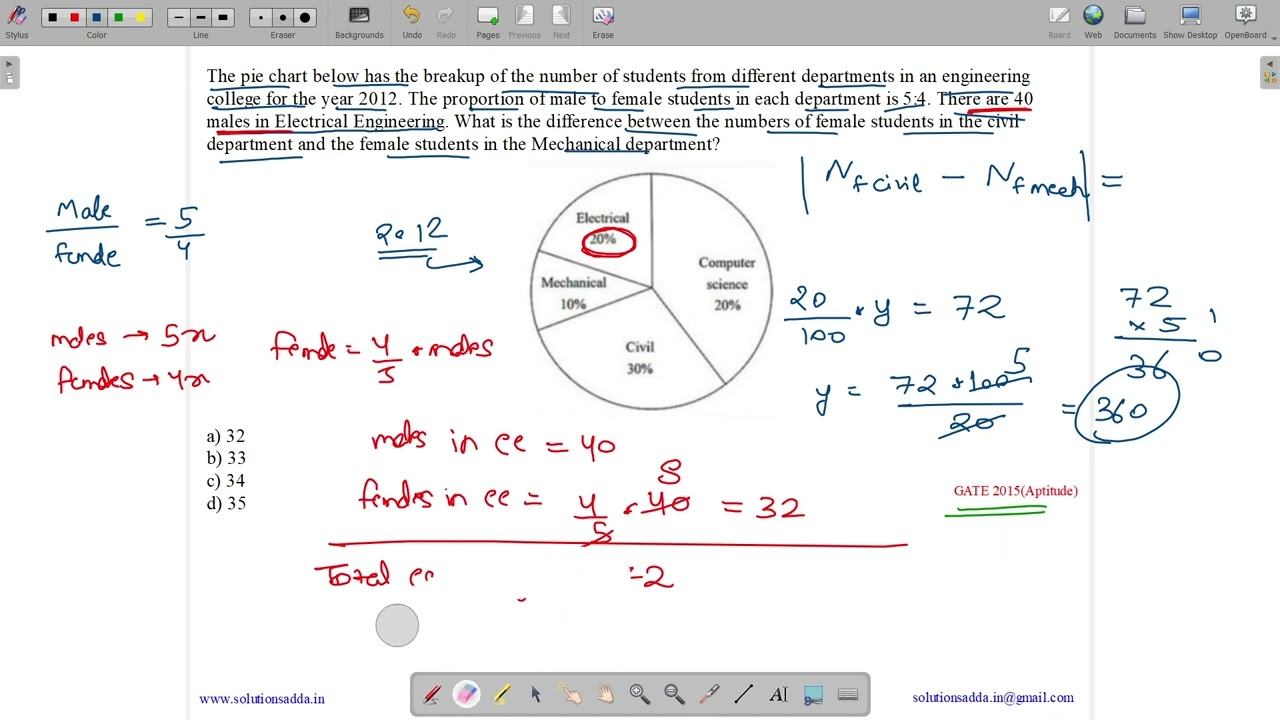Select the scroll page hand tool
The image size is (1280, 720).
point(605,694)
